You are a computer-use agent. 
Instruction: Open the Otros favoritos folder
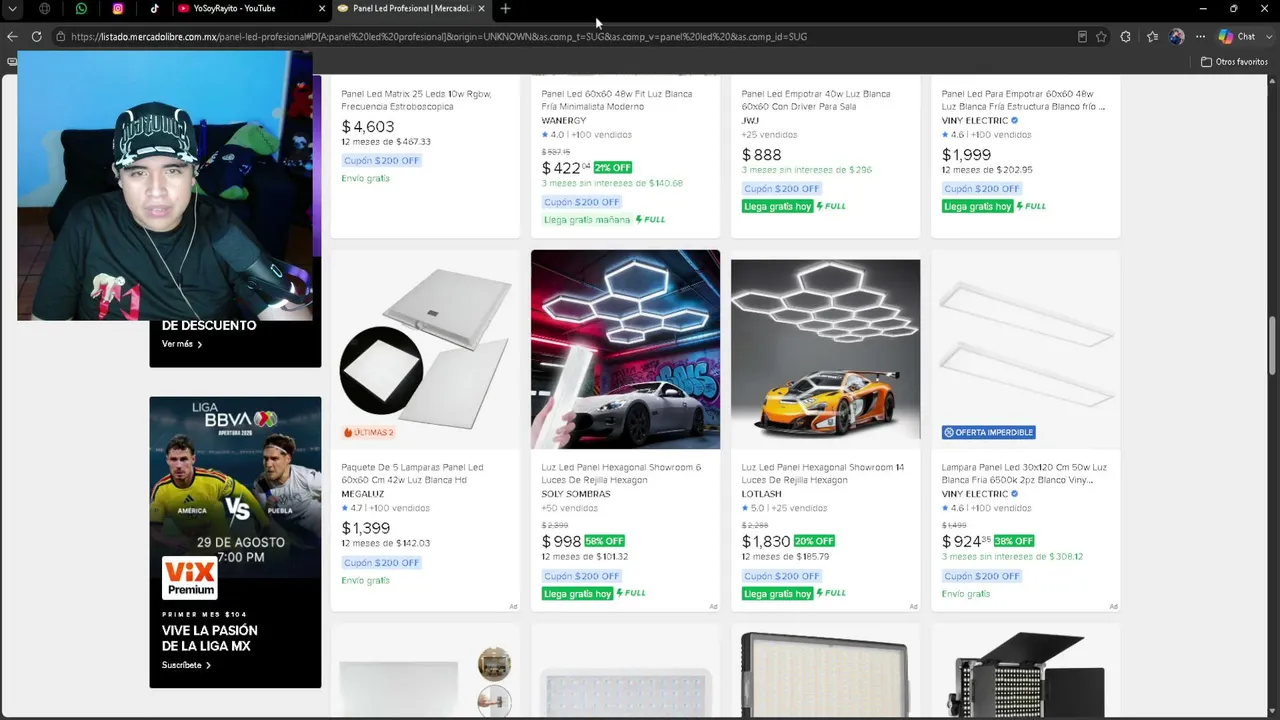click(x=1234, y=62)
